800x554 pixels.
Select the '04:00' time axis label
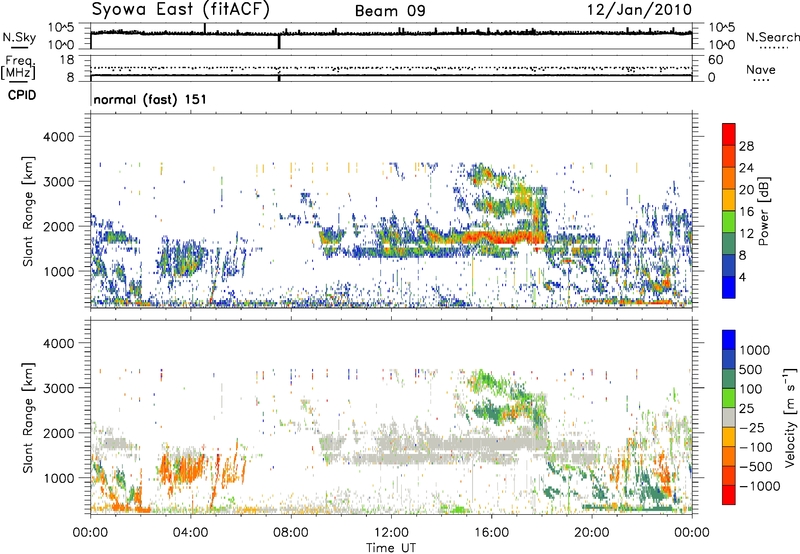point(190,533)
